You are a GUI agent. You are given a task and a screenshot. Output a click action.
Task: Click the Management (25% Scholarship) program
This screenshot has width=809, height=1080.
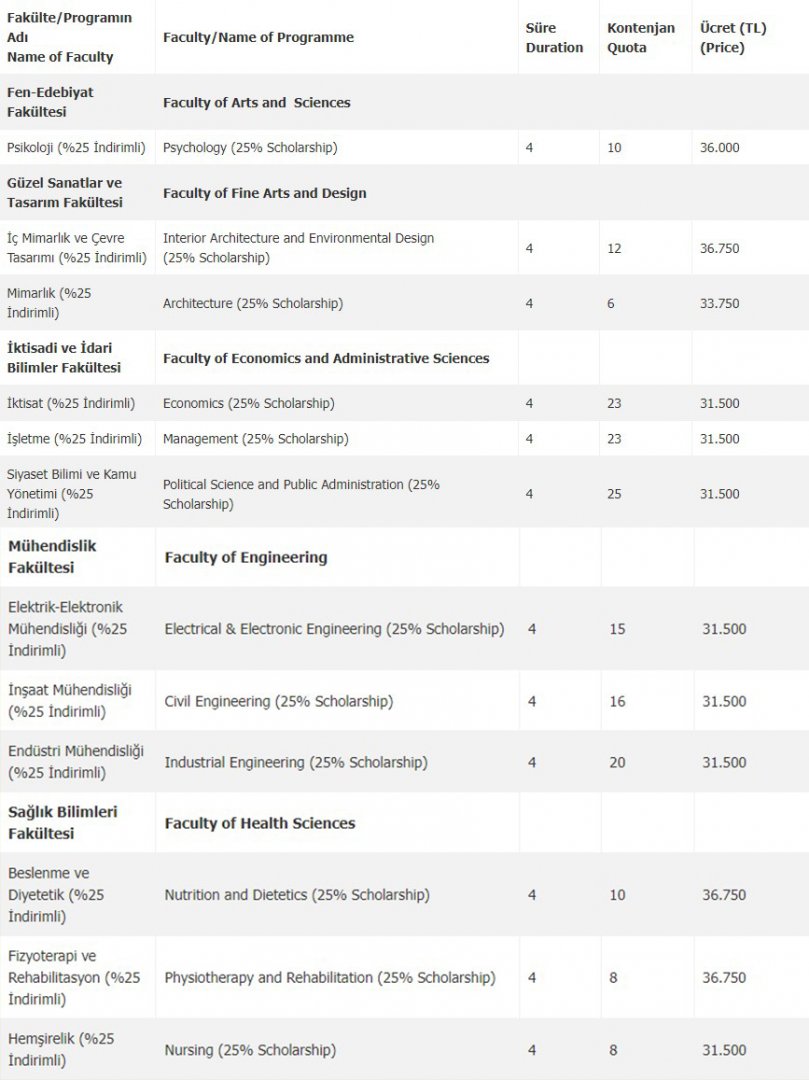(x=255, y=438)
